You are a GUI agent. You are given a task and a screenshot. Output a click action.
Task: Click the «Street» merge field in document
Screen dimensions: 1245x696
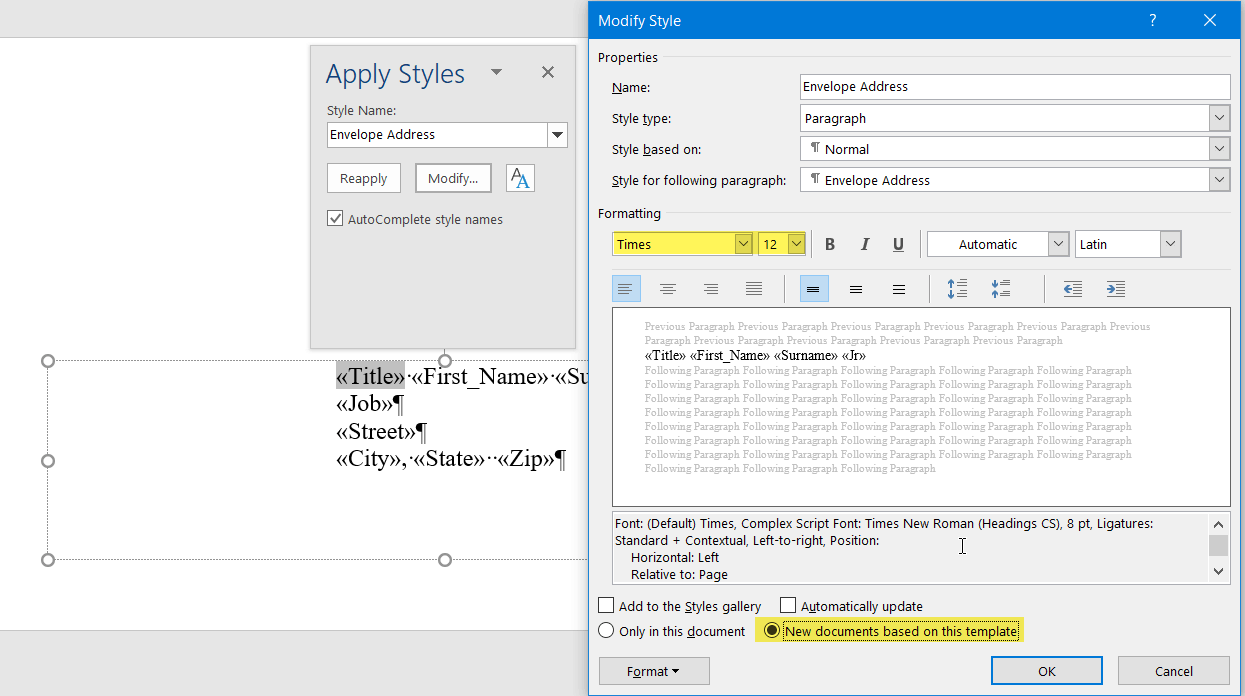click(x=376, y=432)
